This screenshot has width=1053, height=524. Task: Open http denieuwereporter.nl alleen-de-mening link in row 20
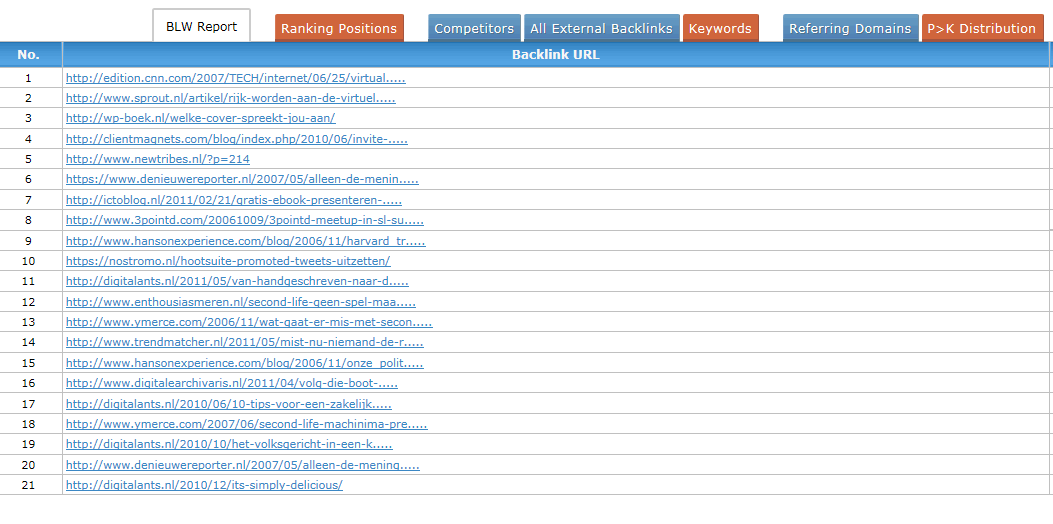tap(243, 464)
